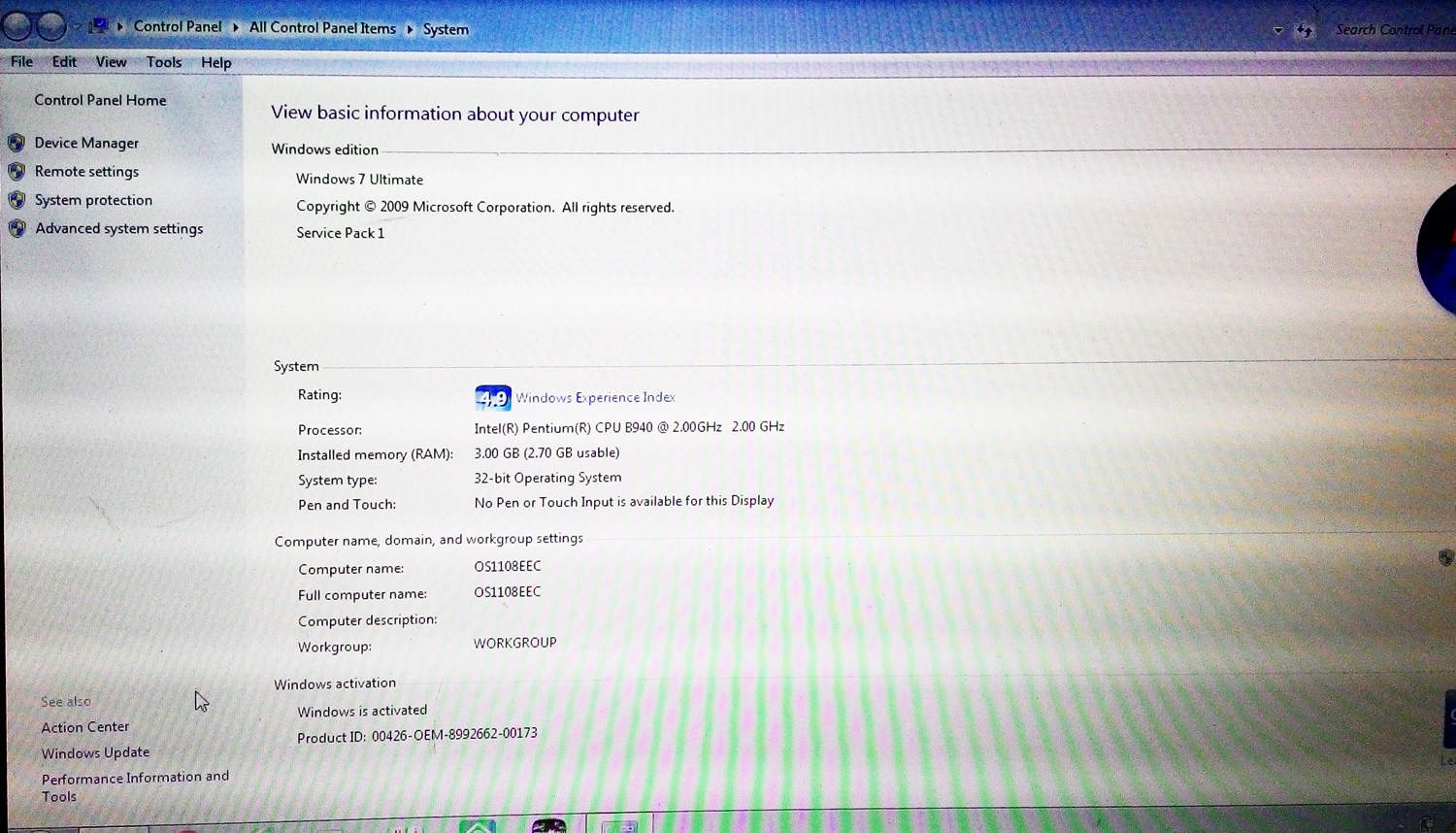
Task: Open Advanced system settings
Action: 119,228
